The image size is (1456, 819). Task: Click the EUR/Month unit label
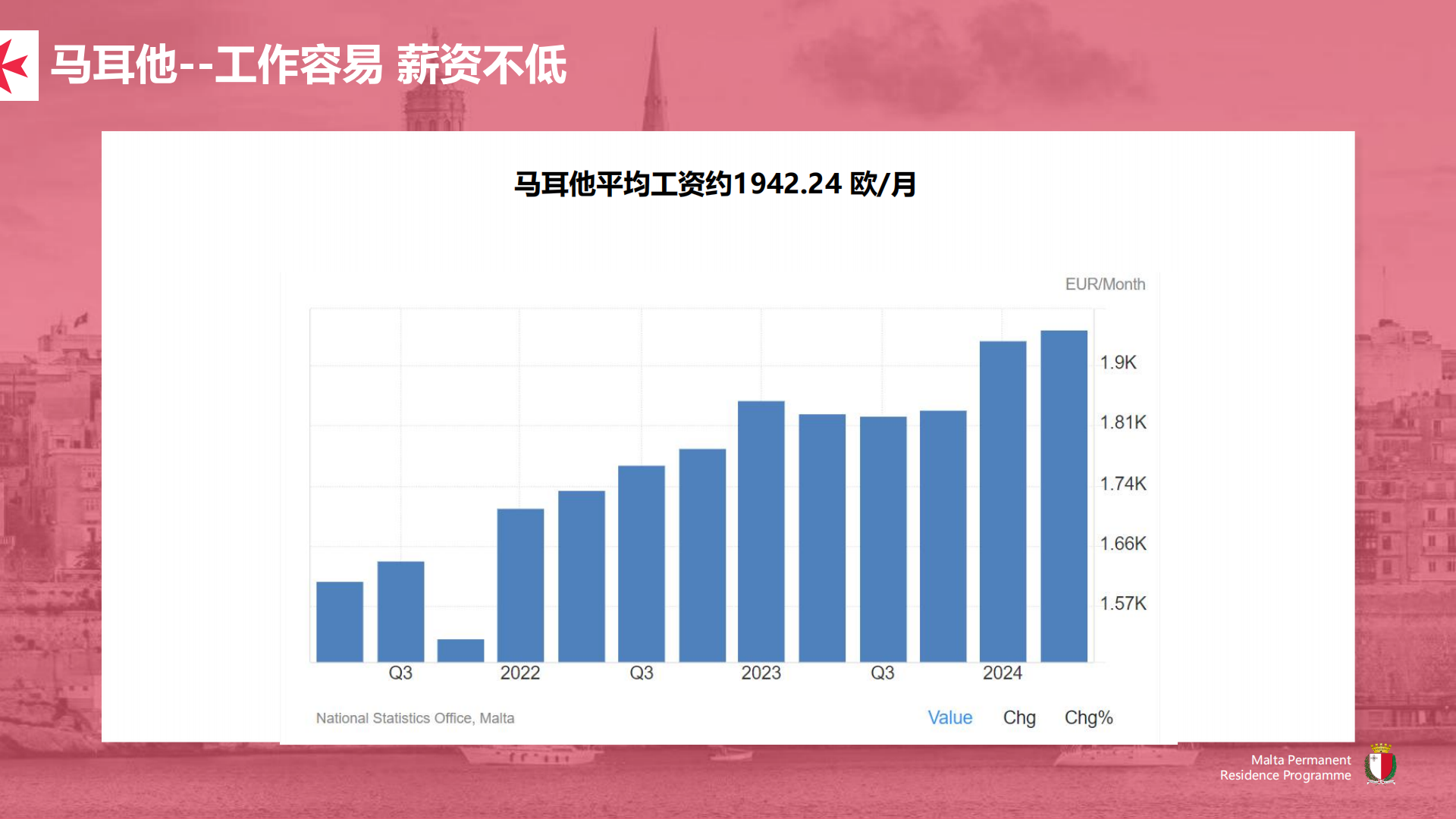(1105, 284)
